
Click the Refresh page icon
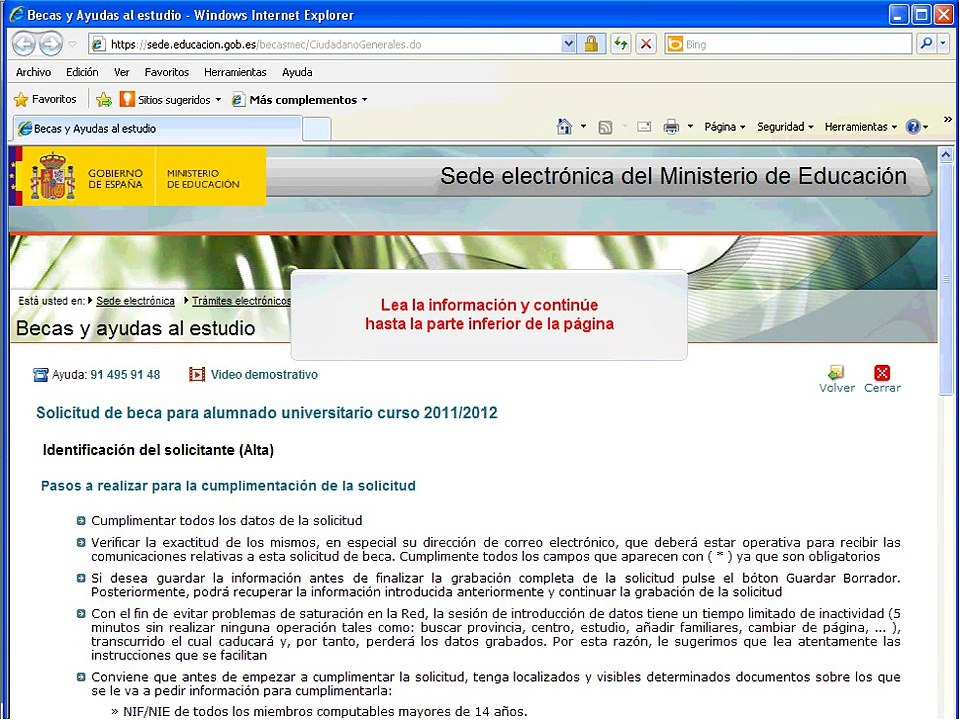(621, 44)
